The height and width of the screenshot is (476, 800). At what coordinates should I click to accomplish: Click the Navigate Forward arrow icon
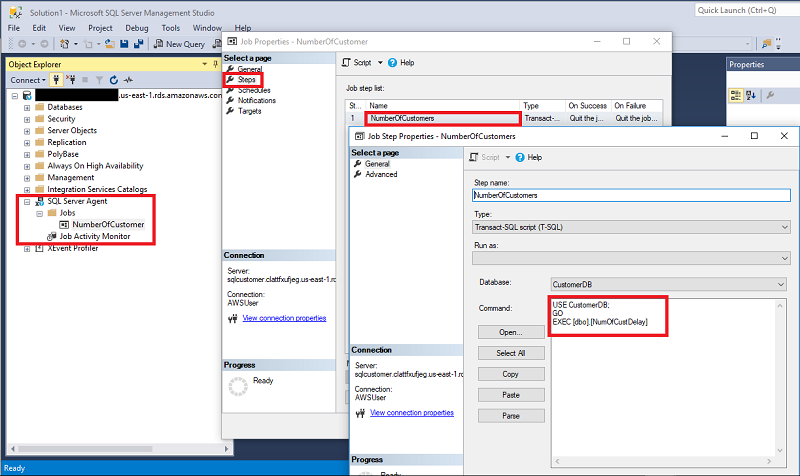[x=44, y=44]
